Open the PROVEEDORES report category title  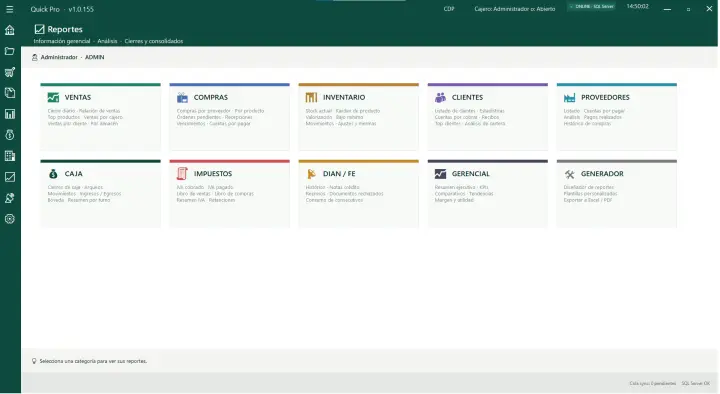pyautogui.click(x=605, y=97)
